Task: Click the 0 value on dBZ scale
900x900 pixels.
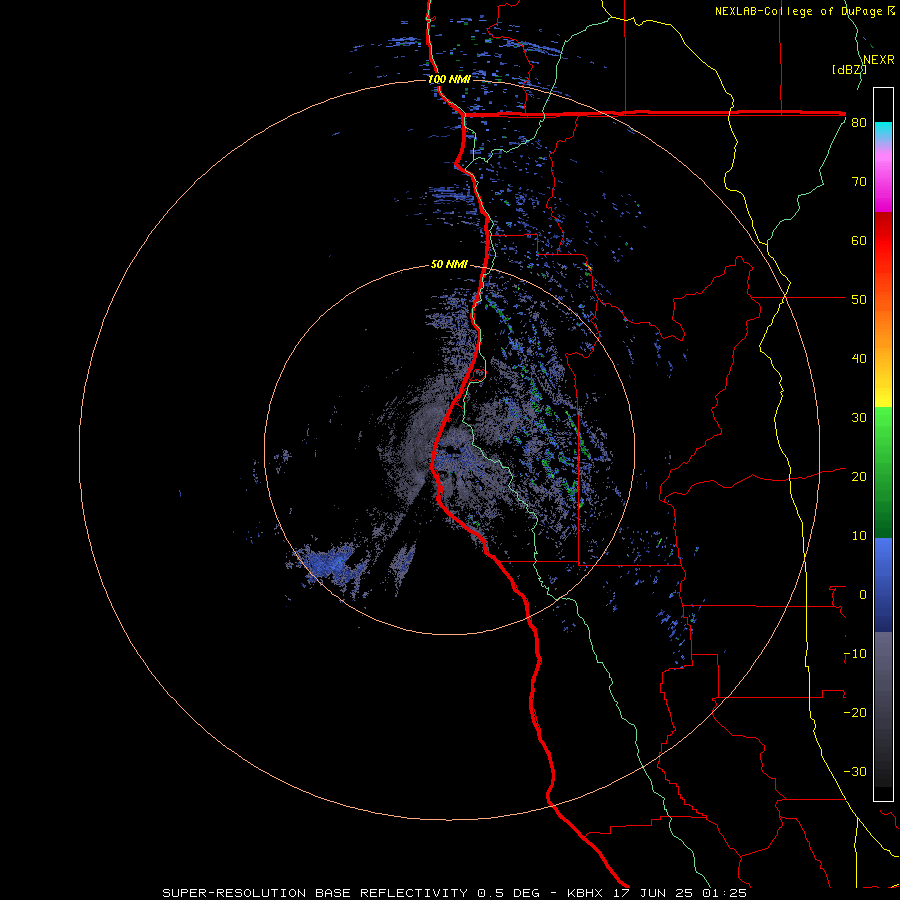Action: [x=863, y=595]
